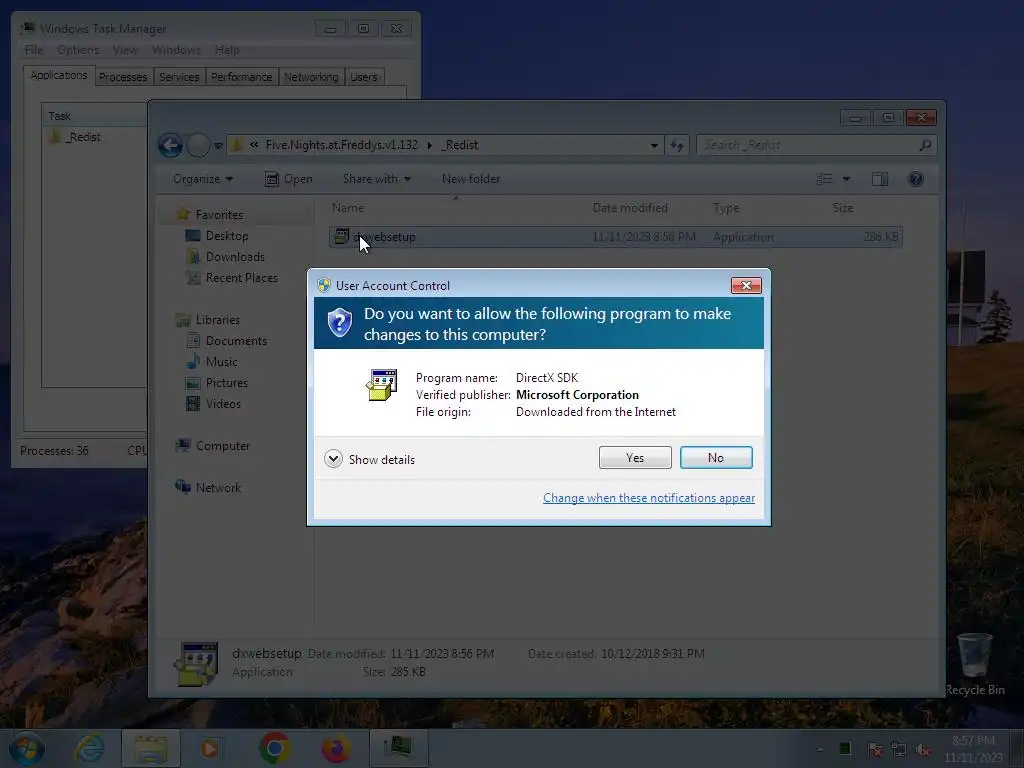Click the Explorer Back navigation arrow

tap(170, 145)
